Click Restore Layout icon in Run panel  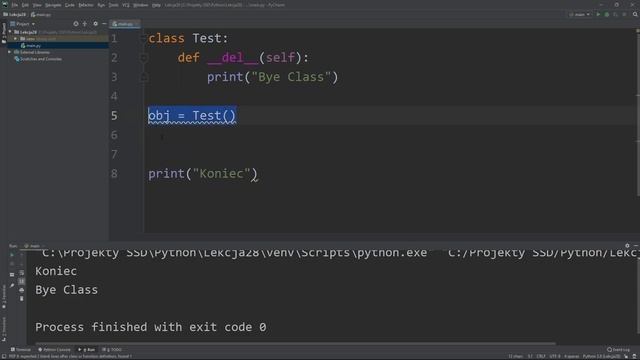pos(12,274)
